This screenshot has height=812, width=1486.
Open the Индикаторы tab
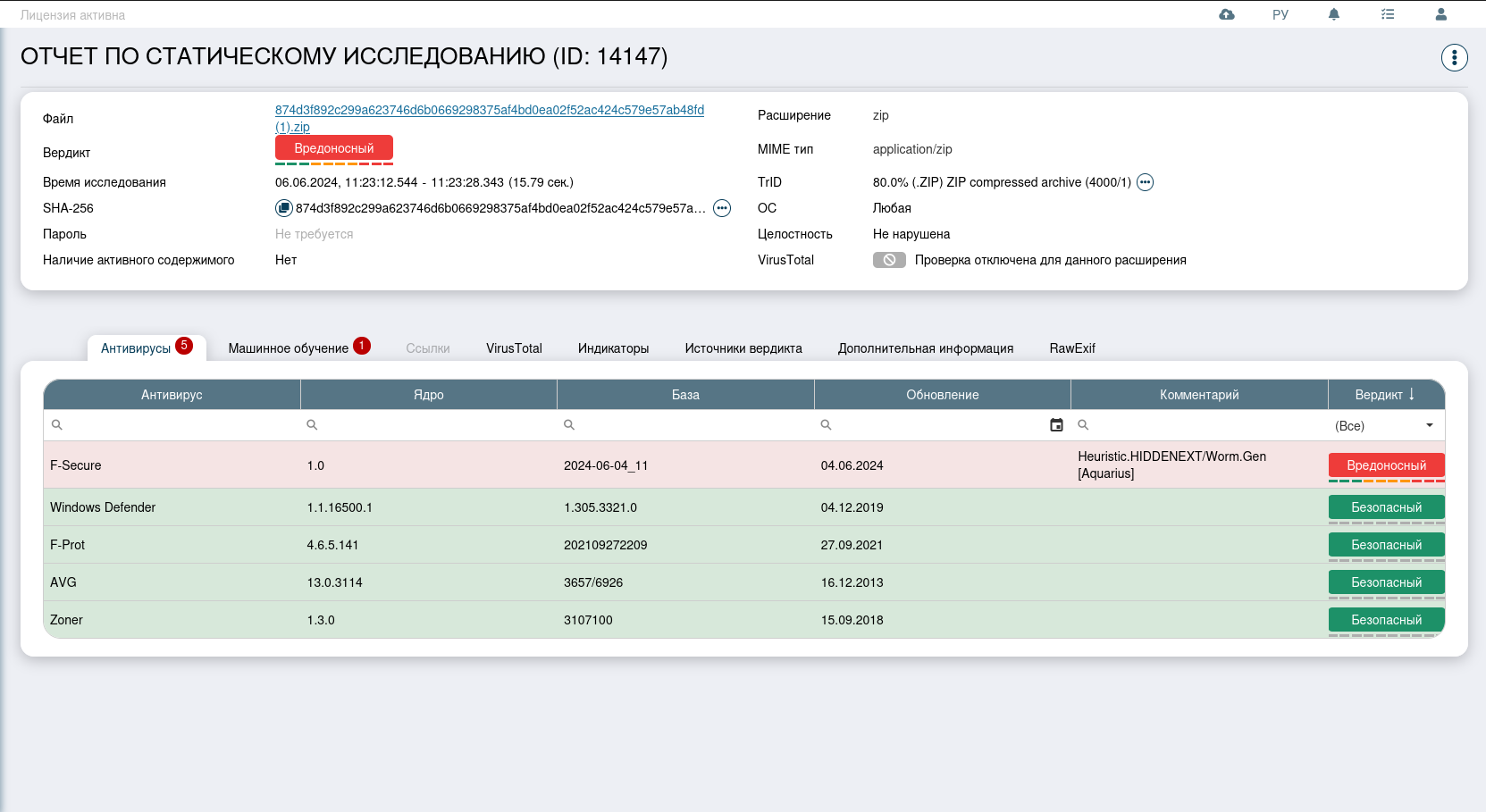point(613,348)
